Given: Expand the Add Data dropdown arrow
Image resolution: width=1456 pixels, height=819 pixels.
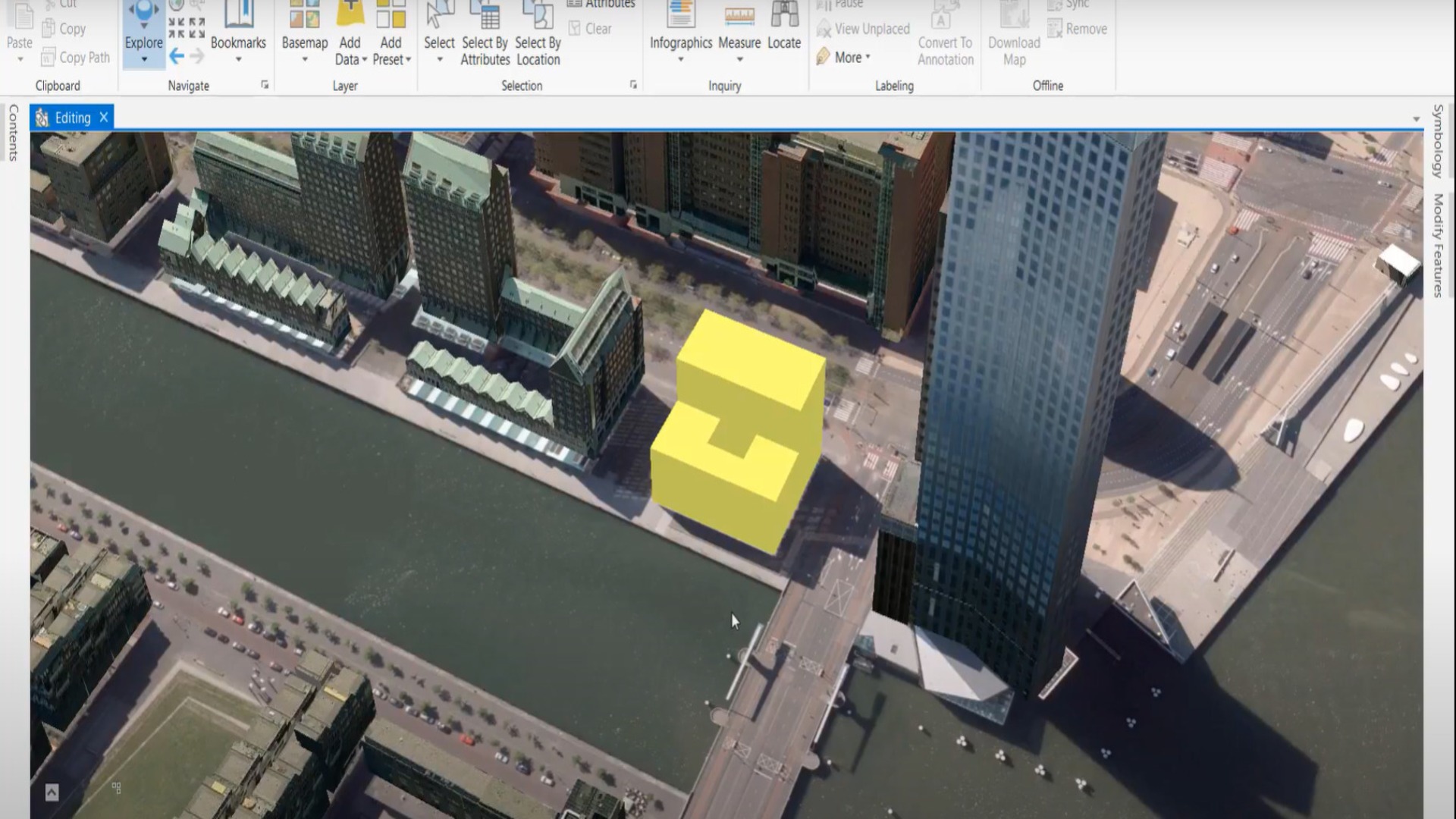Looking at the screenshot, I should tap(364, 59).
